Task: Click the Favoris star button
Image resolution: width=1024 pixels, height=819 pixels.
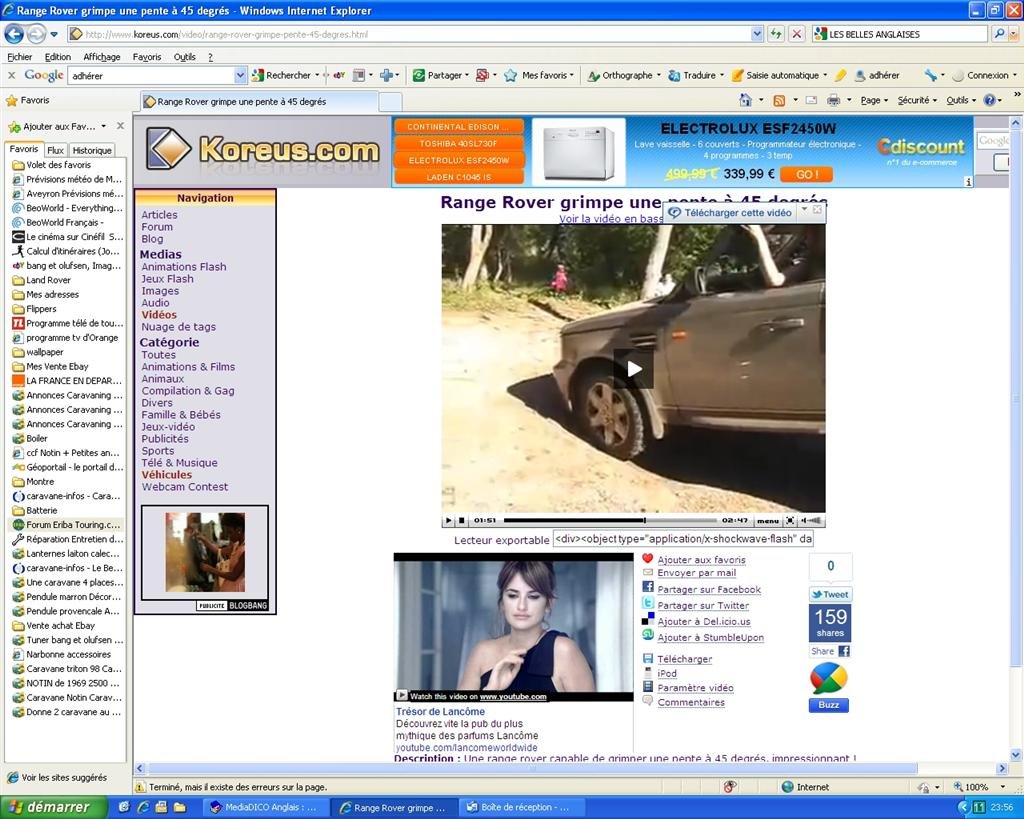Action: pyautogui.click(x=27, y=101)
